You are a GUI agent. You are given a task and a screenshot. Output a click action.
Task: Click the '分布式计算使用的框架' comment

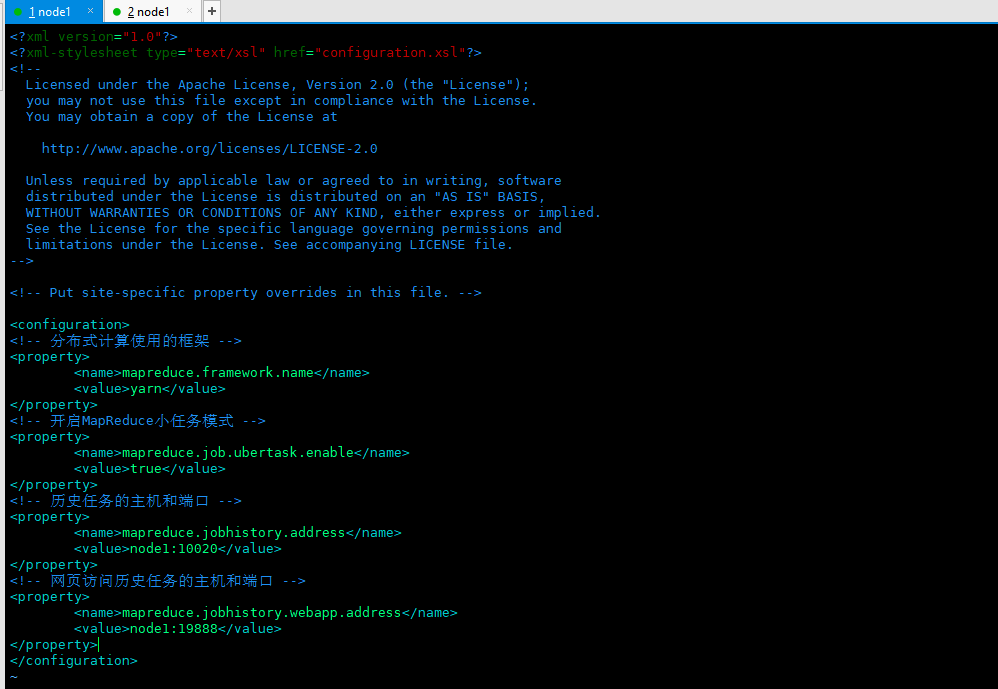point(126,341)
